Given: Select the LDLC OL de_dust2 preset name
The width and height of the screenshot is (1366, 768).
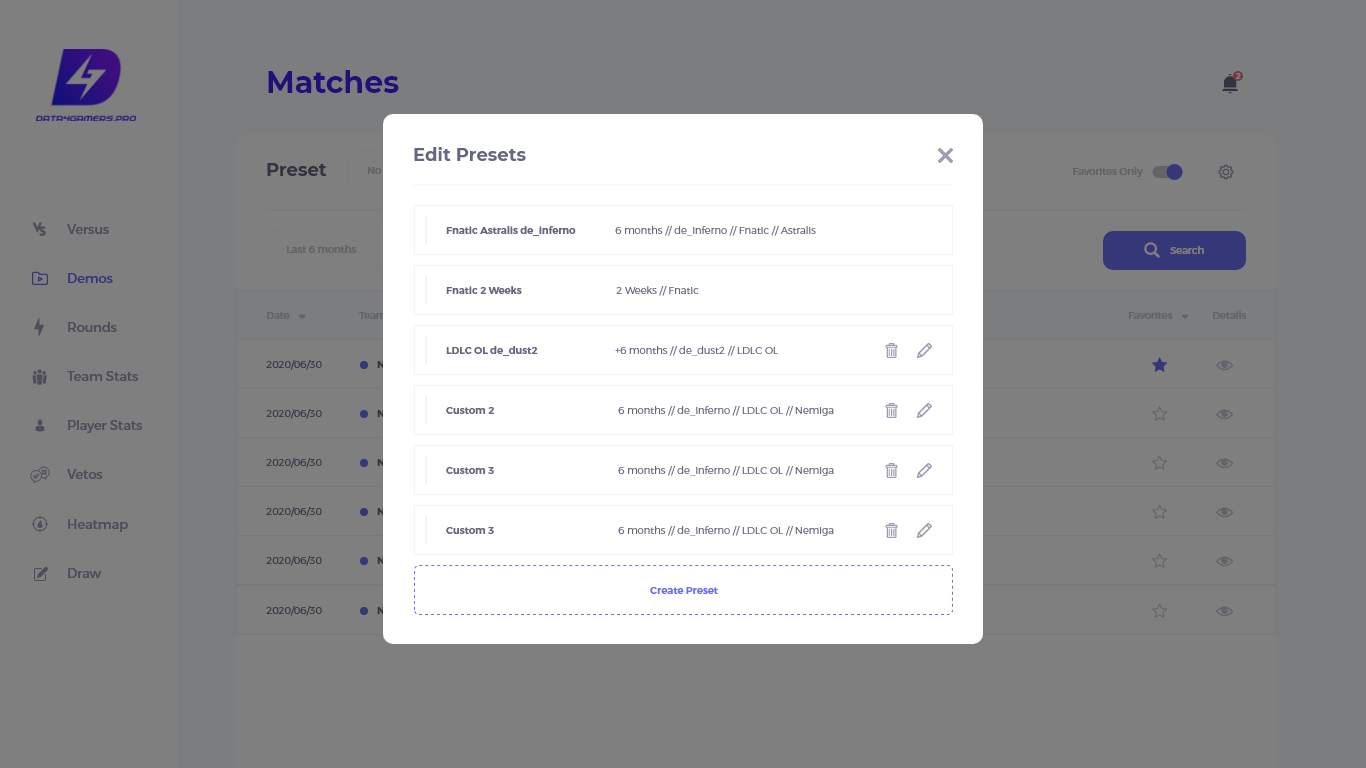Looking at the screenshot, I should click(491, 350).
